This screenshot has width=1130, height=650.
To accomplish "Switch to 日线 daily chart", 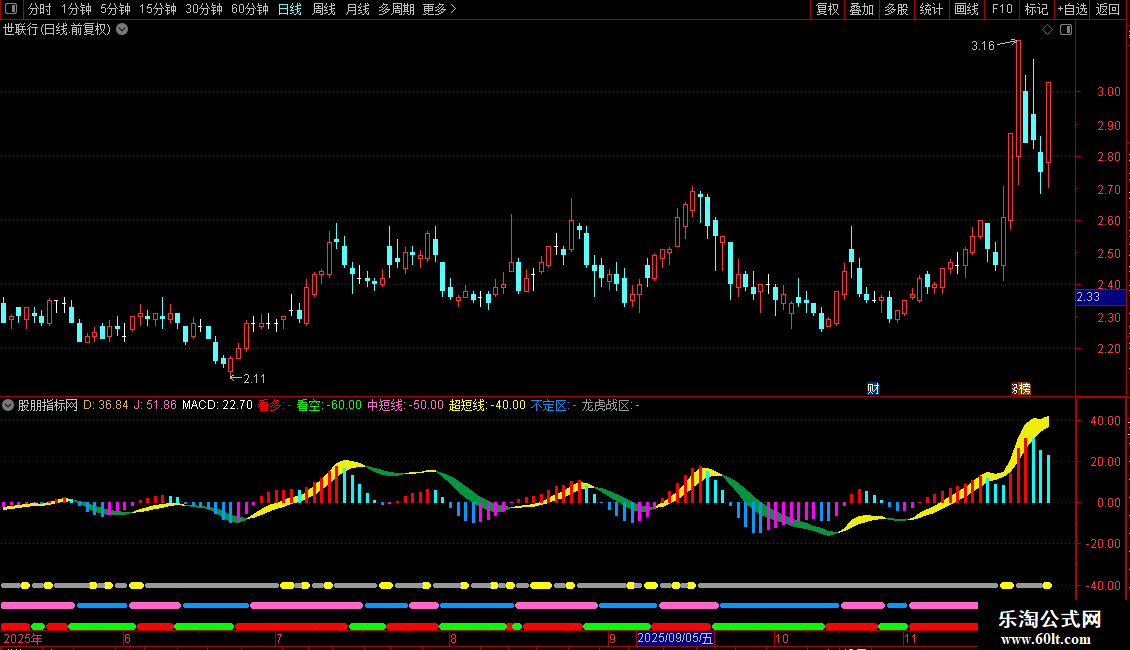I will point(290,9).
